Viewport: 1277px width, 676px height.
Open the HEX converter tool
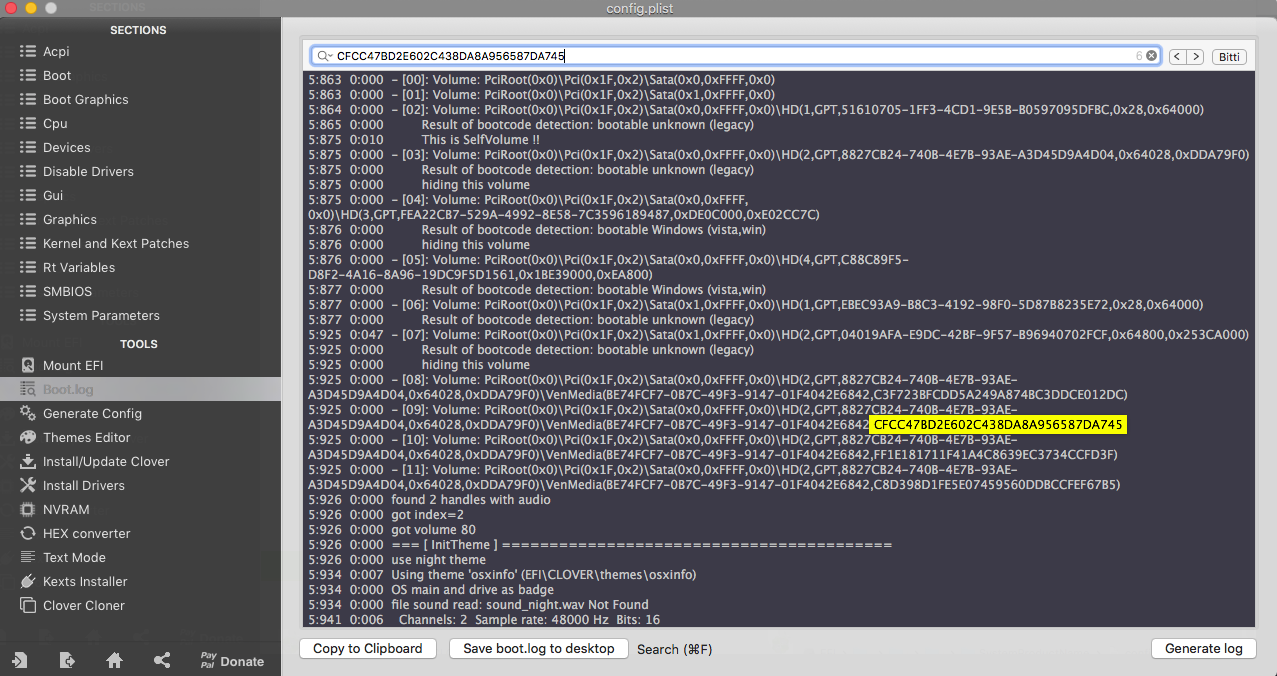coord(86,533)
